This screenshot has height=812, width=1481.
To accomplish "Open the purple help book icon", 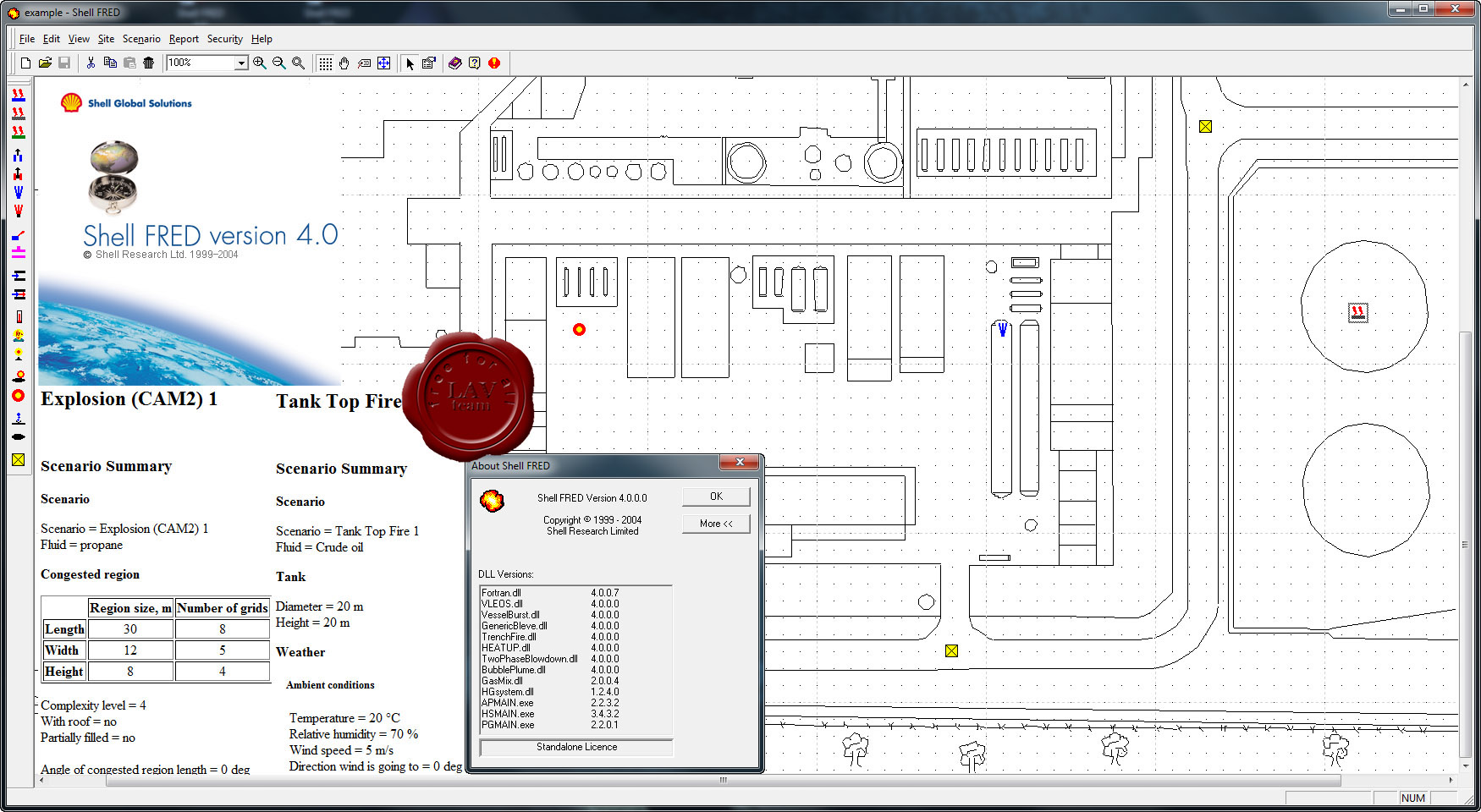I will click(455, 63).
